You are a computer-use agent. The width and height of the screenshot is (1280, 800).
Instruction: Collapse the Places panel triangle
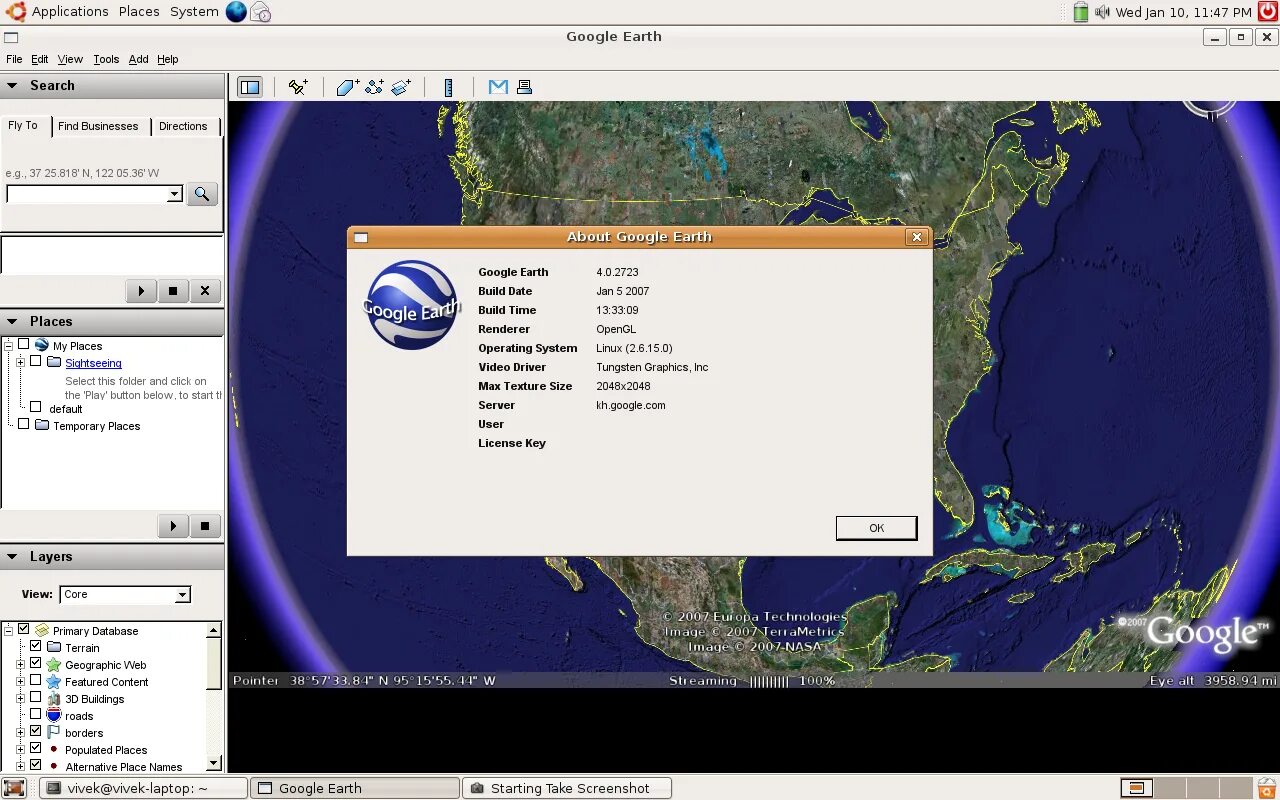click(13, 322)
